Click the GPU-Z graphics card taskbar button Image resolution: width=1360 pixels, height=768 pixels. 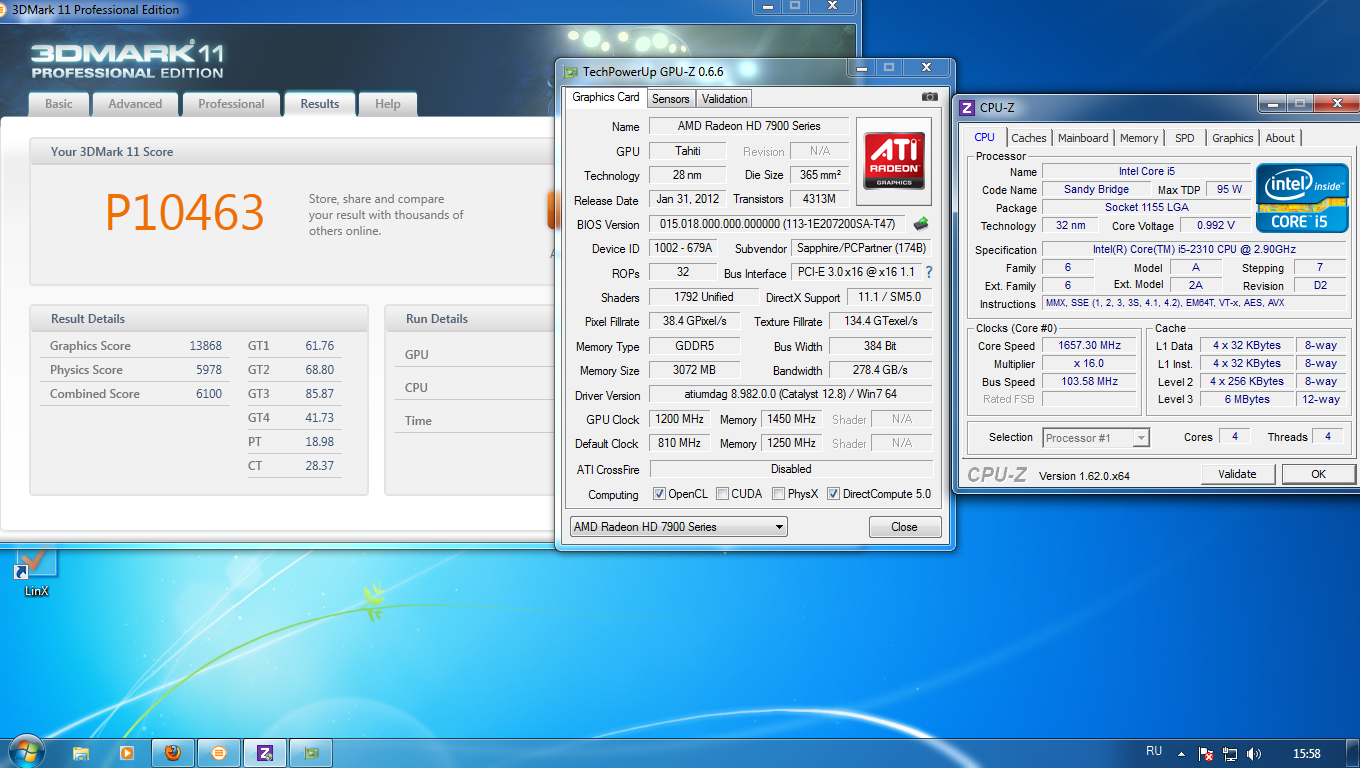click(311, 752)
